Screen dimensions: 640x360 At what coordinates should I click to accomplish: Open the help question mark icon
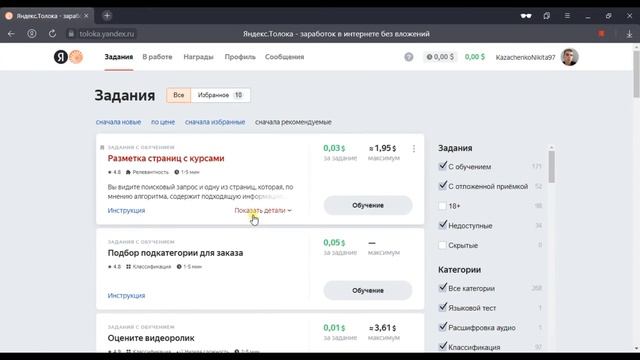pos(409,57)
